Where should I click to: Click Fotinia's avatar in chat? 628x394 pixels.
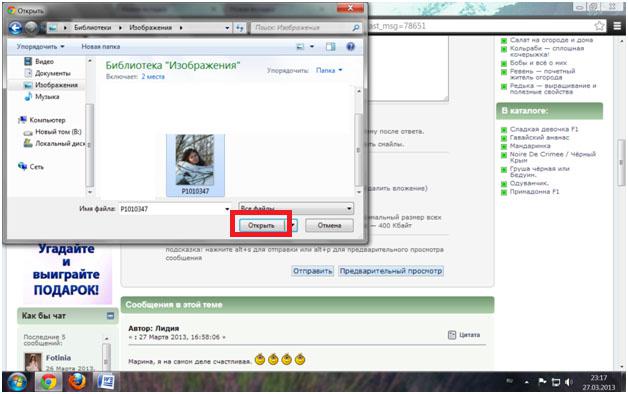point(33,362)
